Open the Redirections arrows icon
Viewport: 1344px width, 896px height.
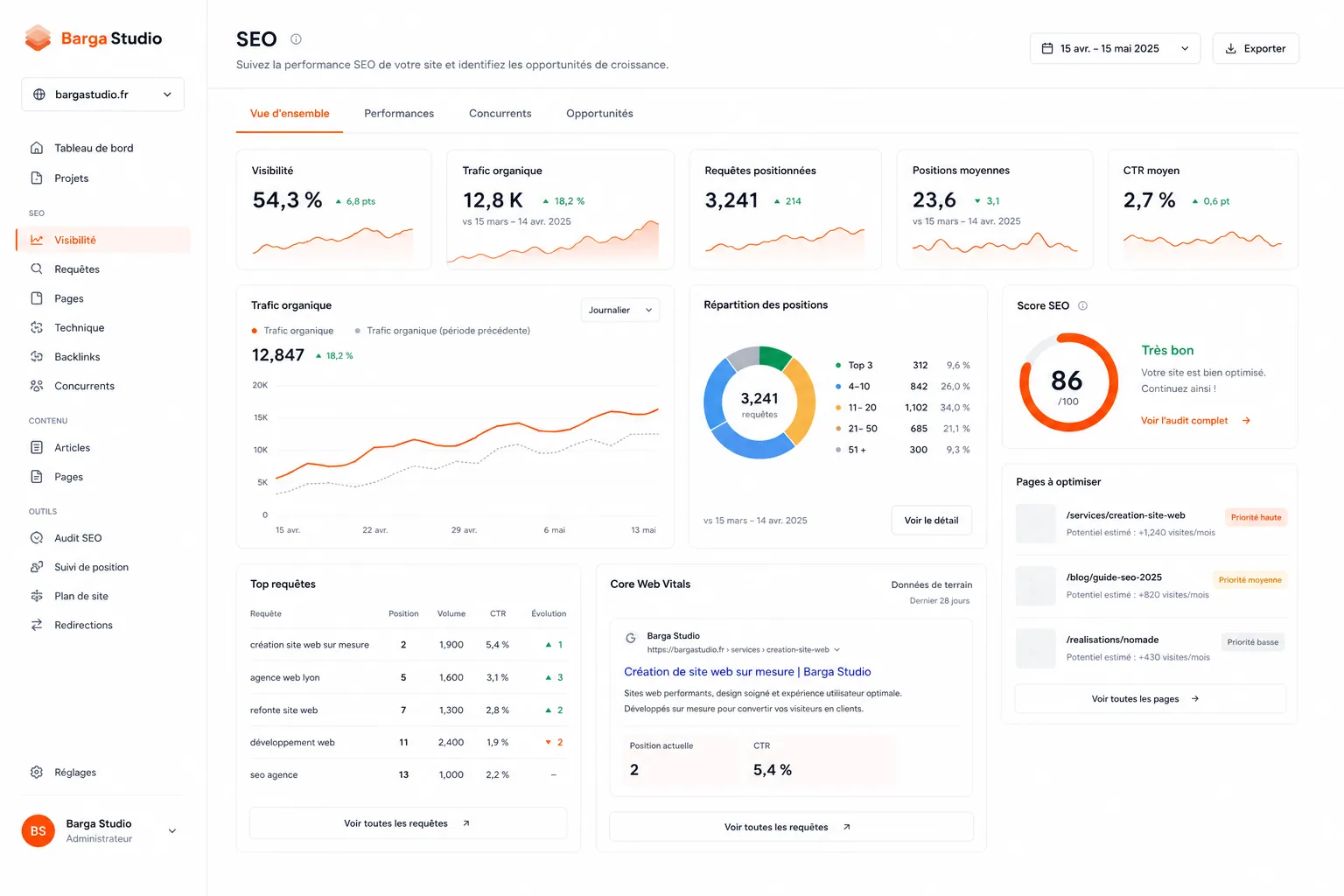(37, 625)
